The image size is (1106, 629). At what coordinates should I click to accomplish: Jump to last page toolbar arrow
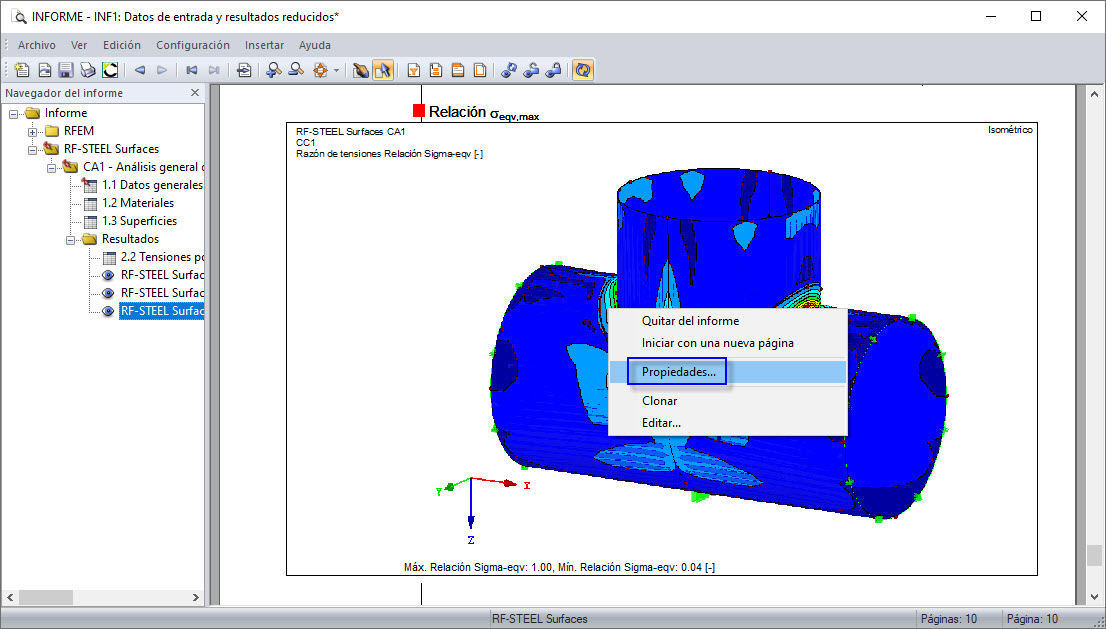pyautogui.click(x=214, y=70)
